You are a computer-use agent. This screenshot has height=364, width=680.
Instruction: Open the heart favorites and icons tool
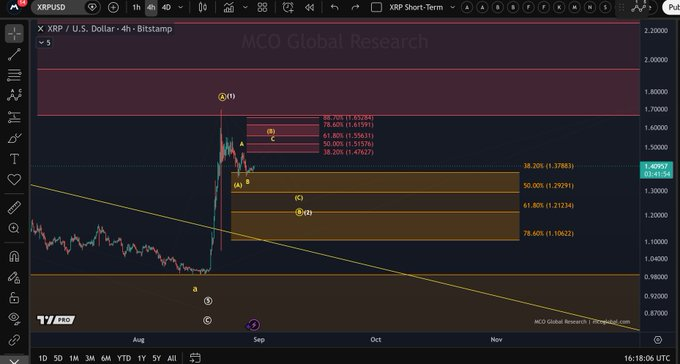[x=14, y=179]
